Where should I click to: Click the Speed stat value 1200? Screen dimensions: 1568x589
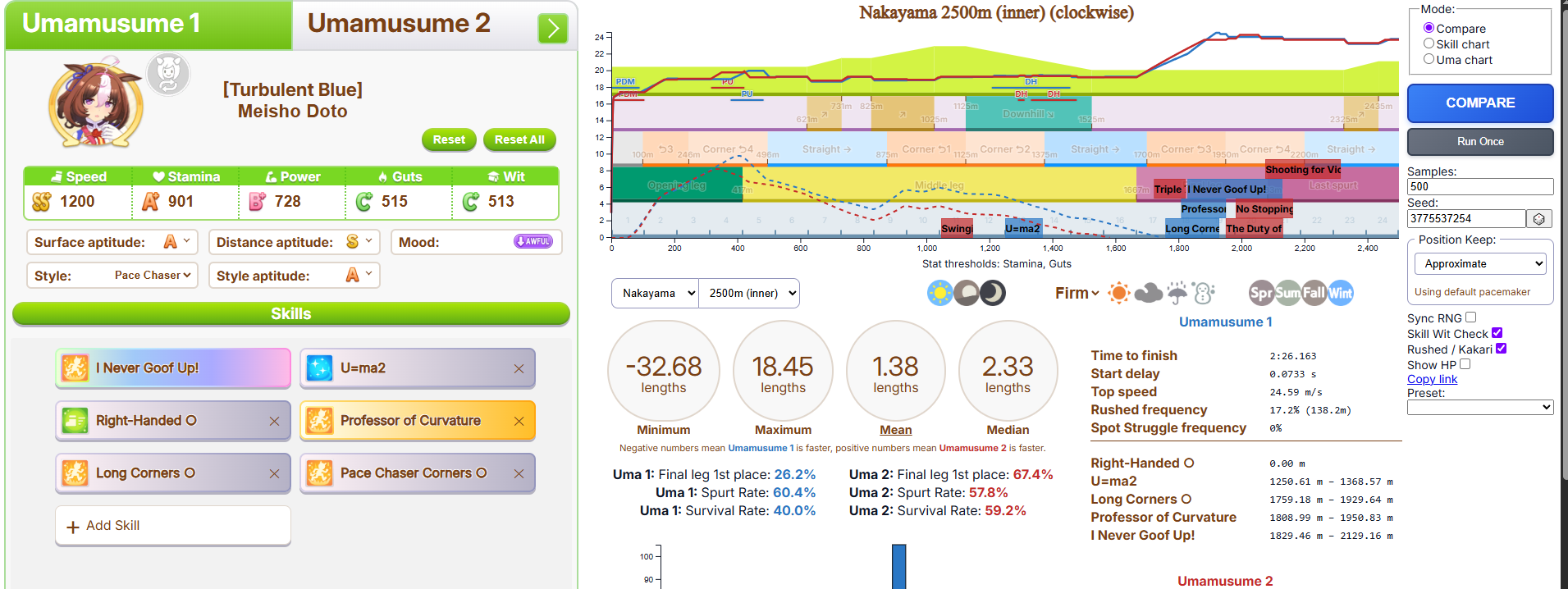pyautogui.click(x=77, y=201)
